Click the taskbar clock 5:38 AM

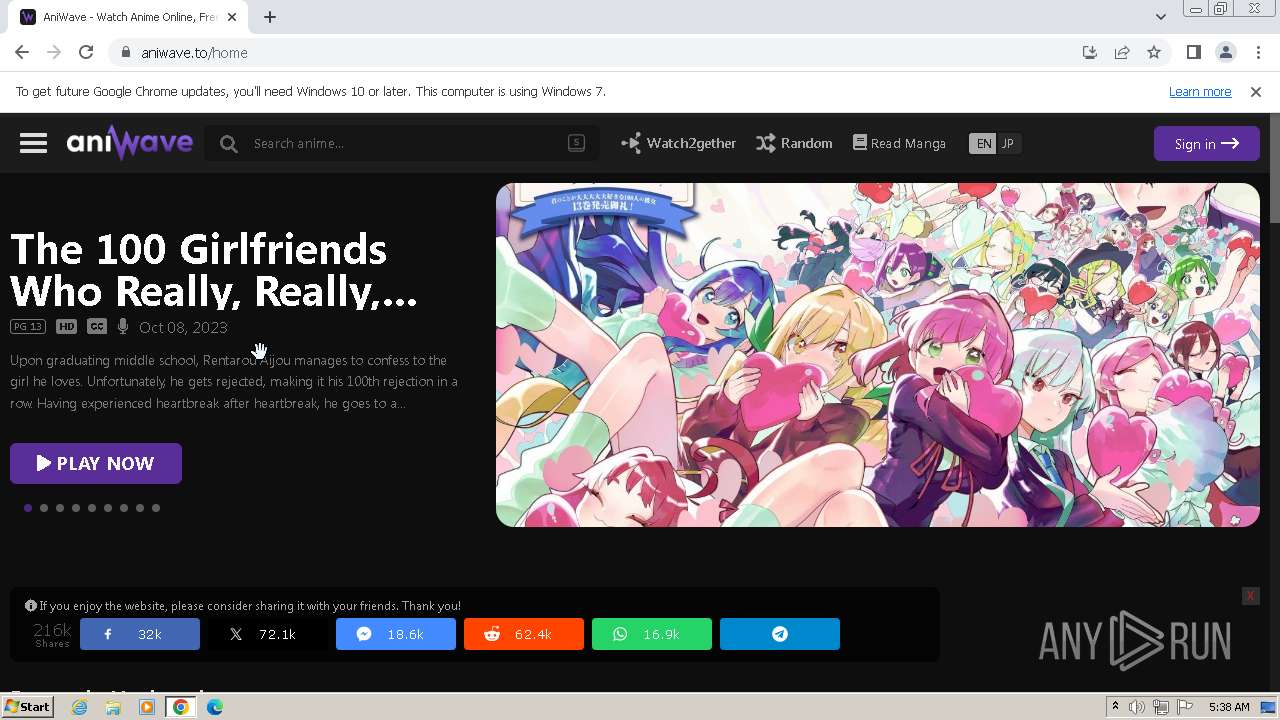point(1229,707)
